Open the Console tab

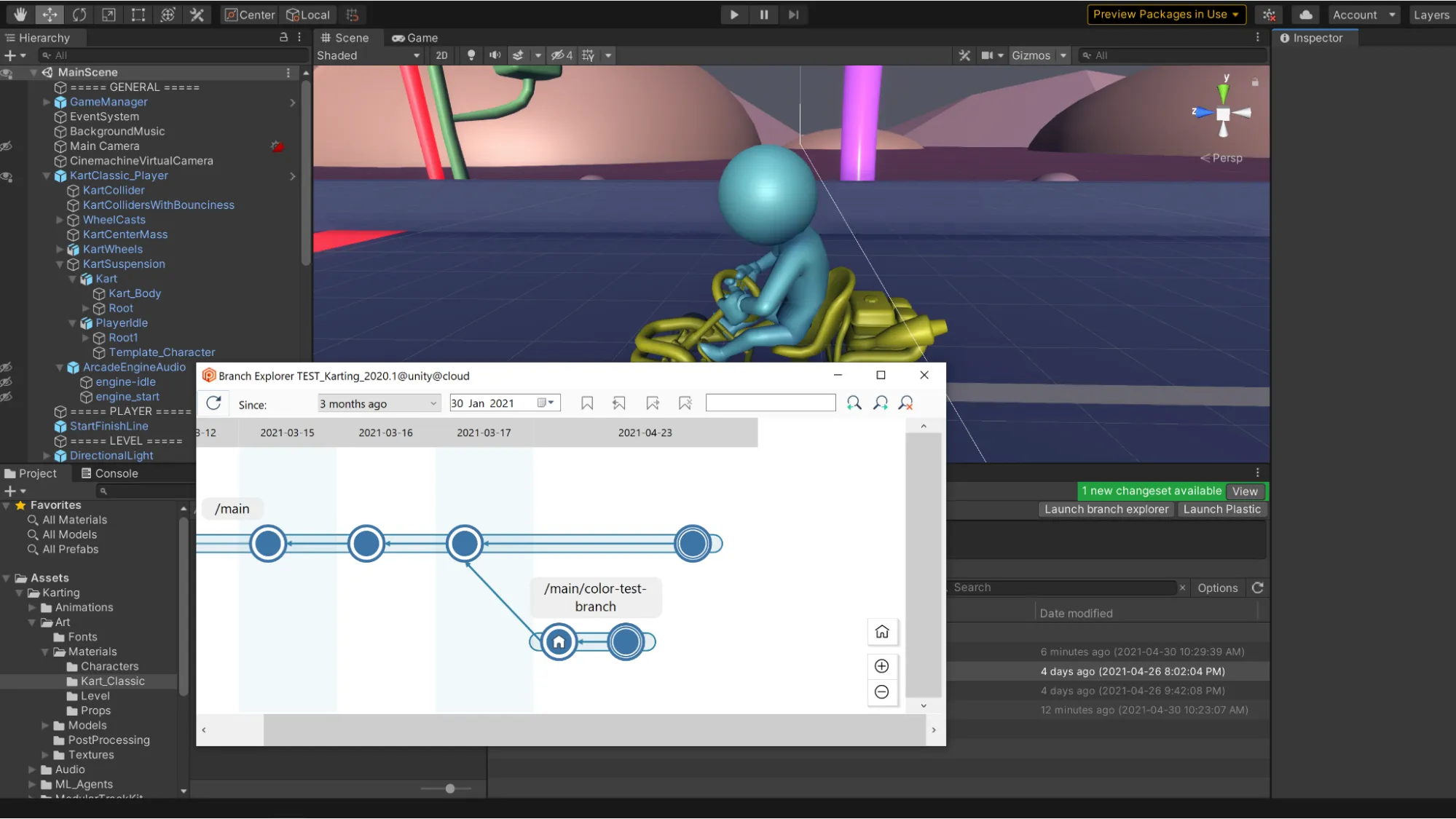click(109, 473)
